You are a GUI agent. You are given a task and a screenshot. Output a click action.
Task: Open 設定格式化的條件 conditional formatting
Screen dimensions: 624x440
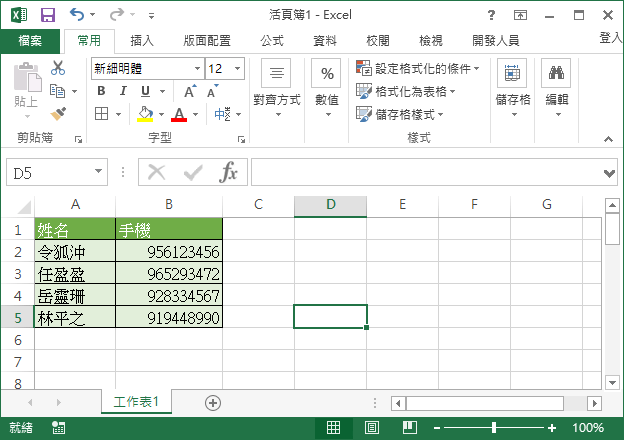click(417, 68)
